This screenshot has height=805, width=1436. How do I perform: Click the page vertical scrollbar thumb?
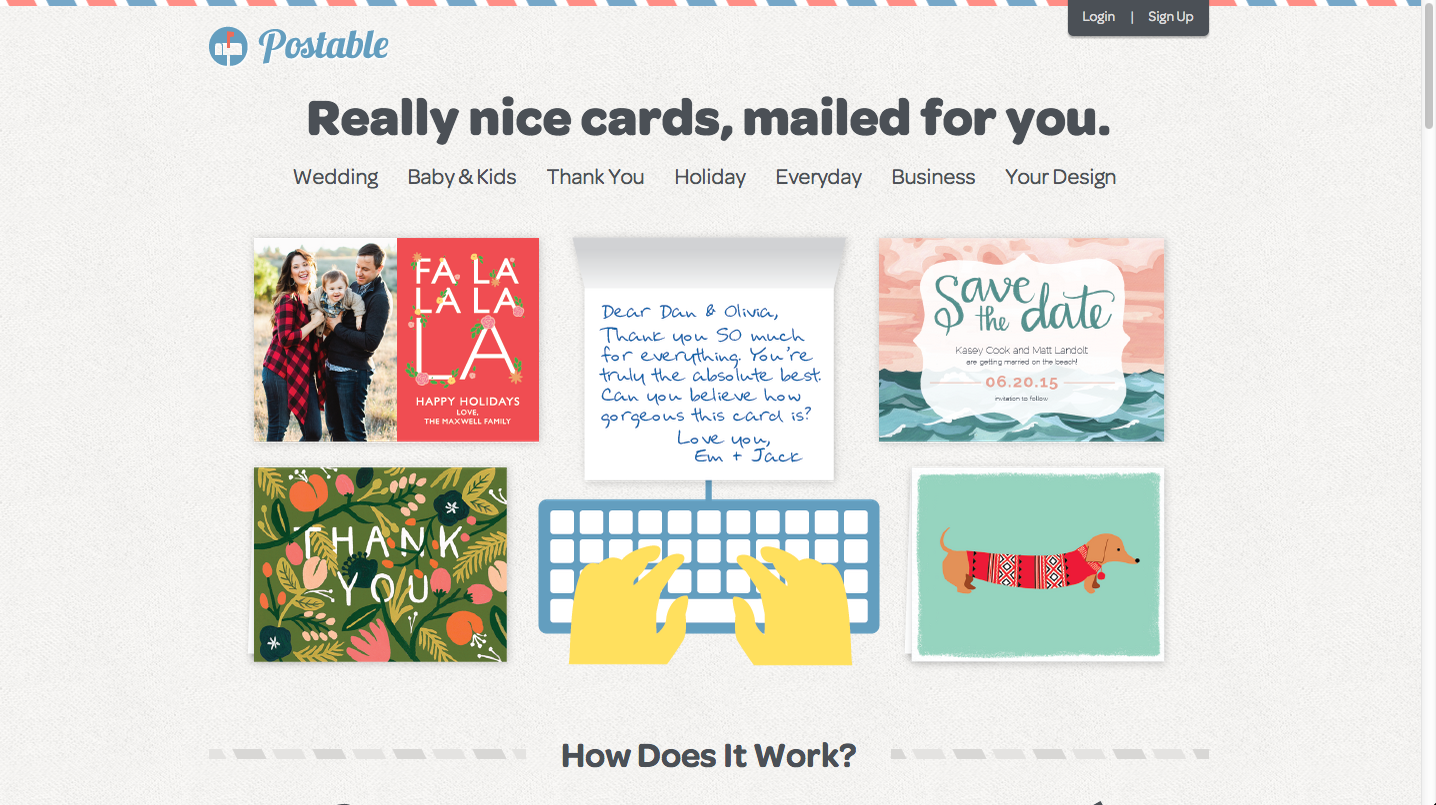pyautogui.click(x=1429, y=66)
